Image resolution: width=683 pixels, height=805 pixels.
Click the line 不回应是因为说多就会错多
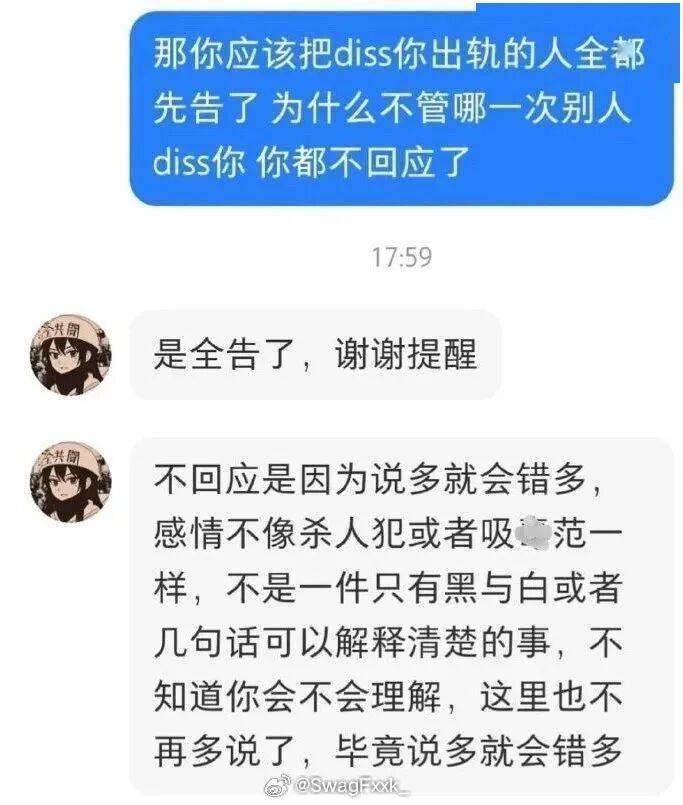[377, 480]
